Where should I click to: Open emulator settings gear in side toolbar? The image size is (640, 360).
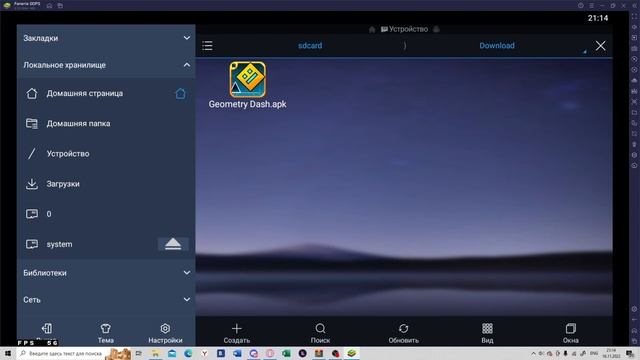click(x=634, y=309)
